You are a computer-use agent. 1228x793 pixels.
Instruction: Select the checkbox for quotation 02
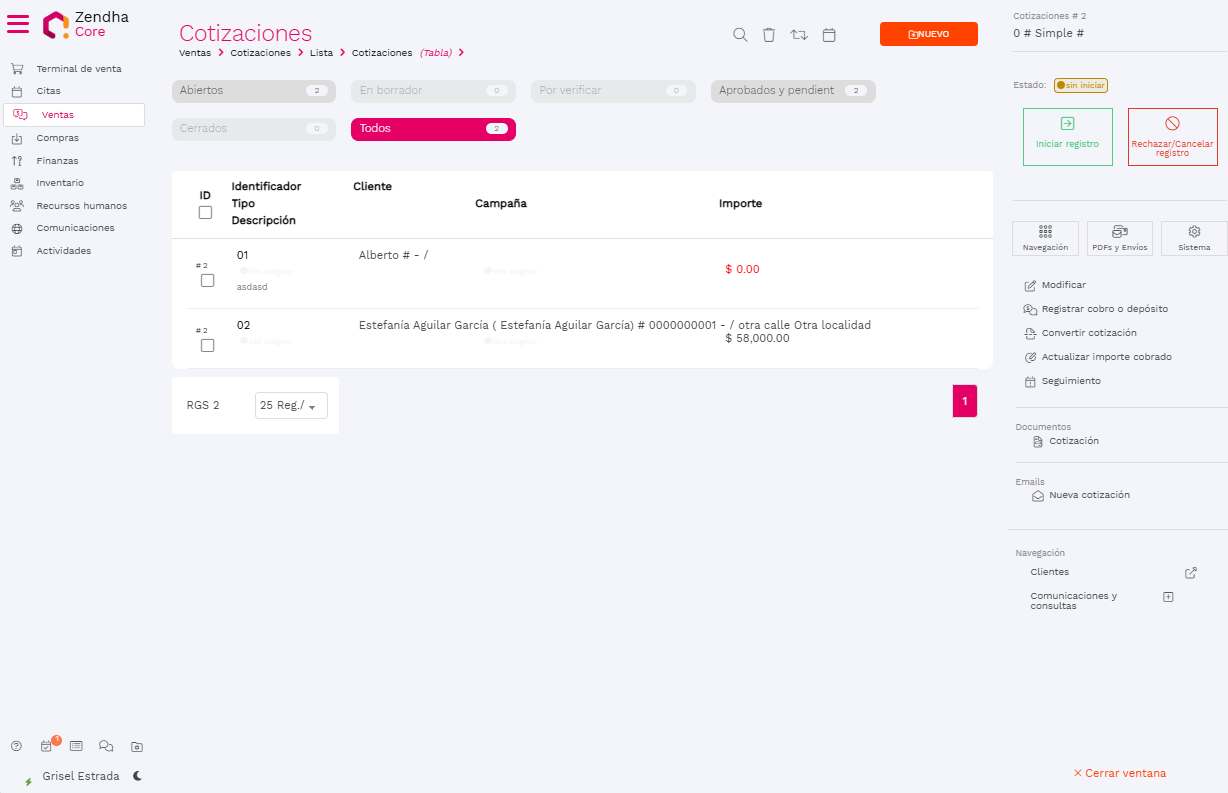tap(207, 346)
